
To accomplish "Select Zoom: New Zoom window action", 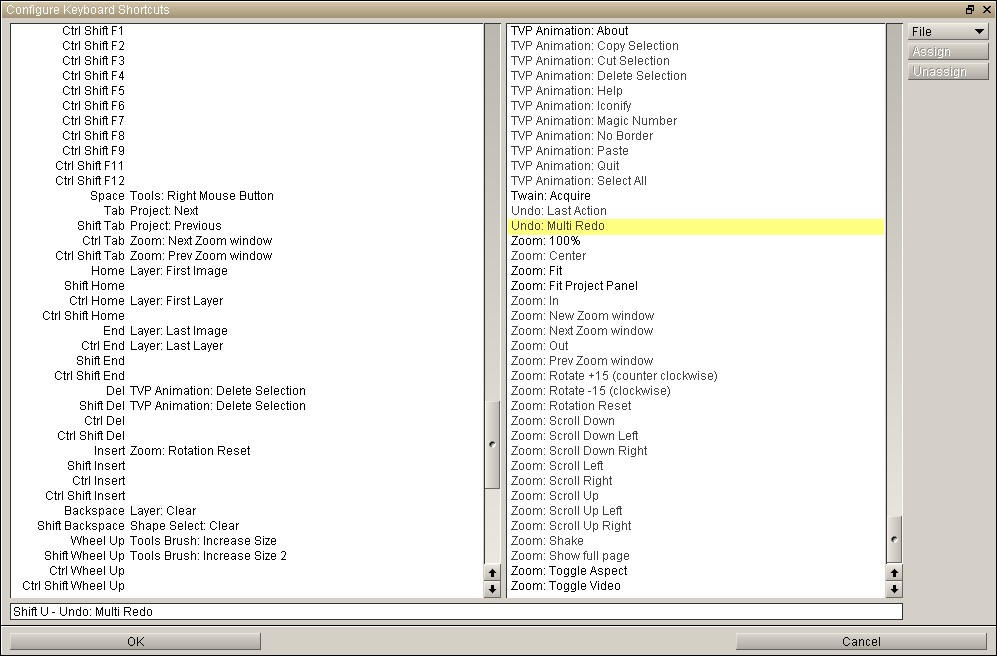I will click(696, 315).
